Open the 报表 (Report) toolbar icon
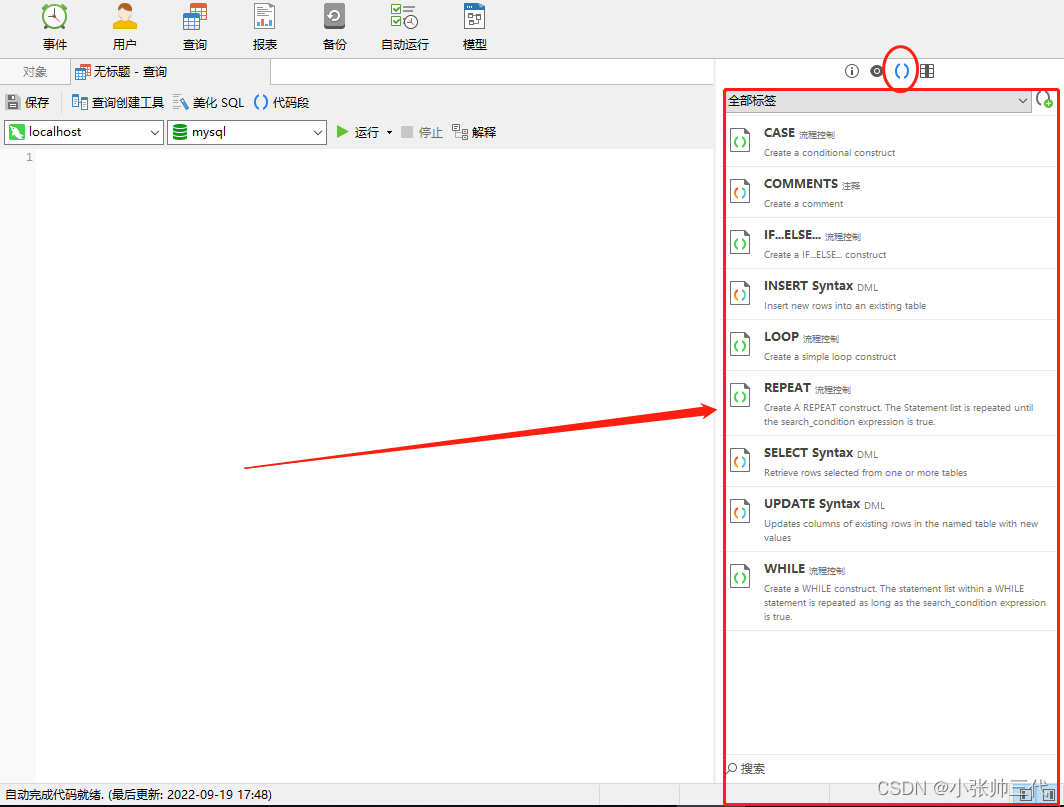Image resolution: width=1064 pixels, height=807 pixels. pyautogui.click(x=265, y=26)
